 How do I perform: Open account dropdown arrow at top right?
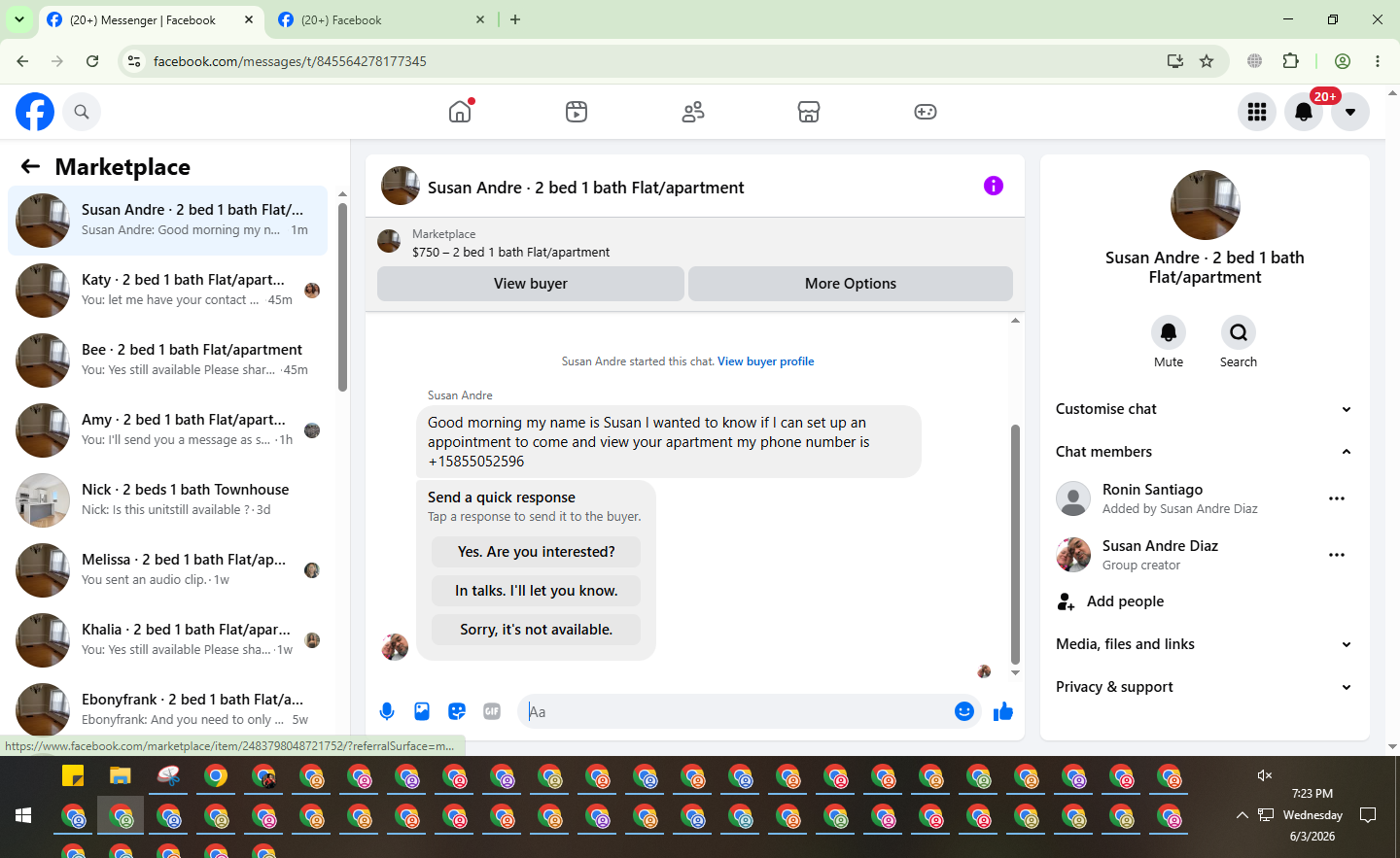tap(1350, 112)
